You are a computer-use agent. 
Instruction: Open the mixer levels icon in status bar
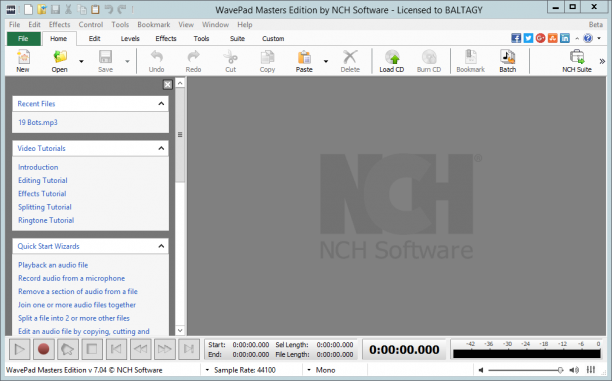pyautogui.click(x=591, y=370)
